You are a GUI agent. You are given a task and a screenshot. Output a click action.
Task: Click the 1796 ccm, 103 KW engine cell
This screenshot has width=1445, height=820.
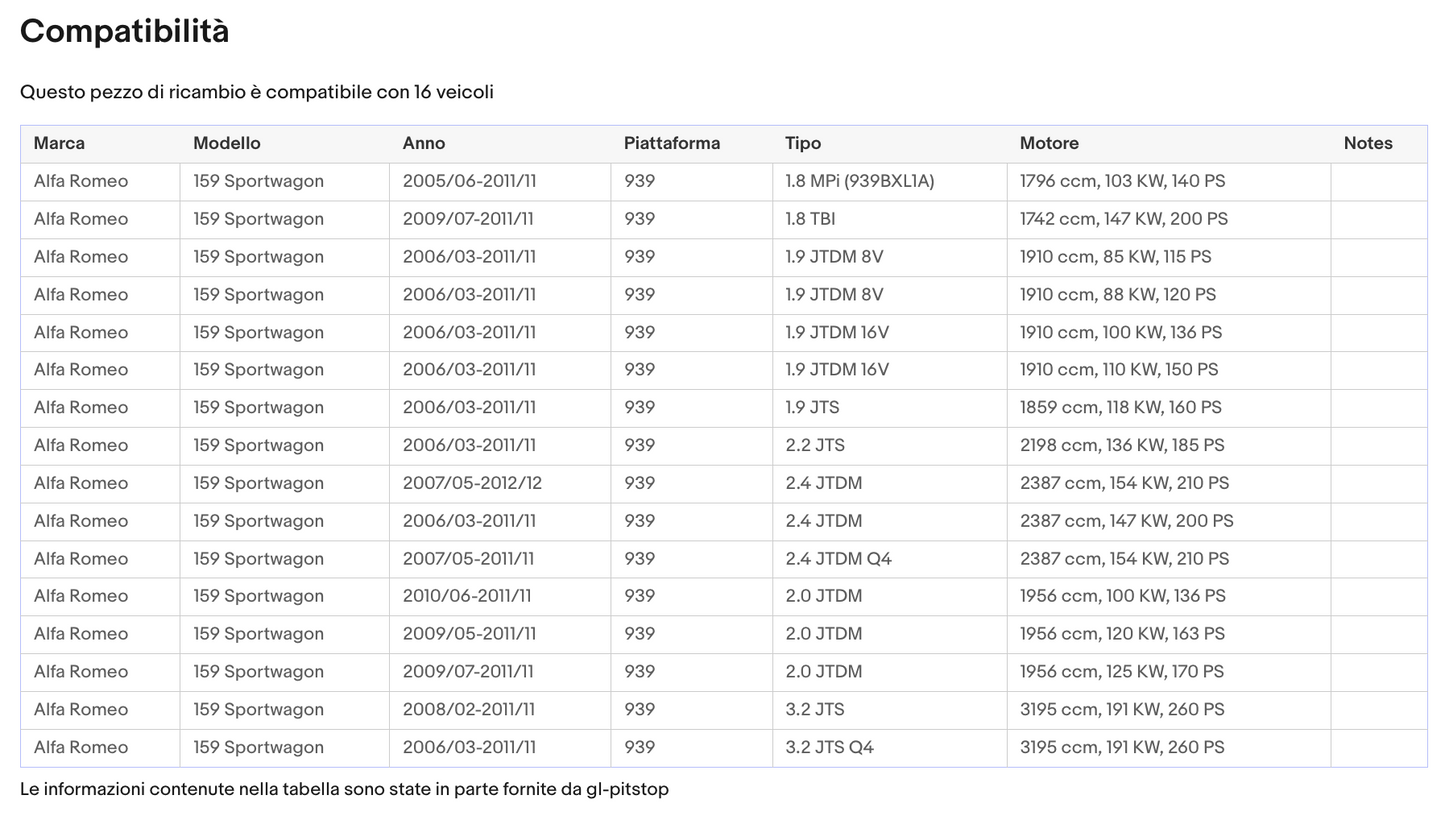pyautogui.click(x=1121, y=181)
